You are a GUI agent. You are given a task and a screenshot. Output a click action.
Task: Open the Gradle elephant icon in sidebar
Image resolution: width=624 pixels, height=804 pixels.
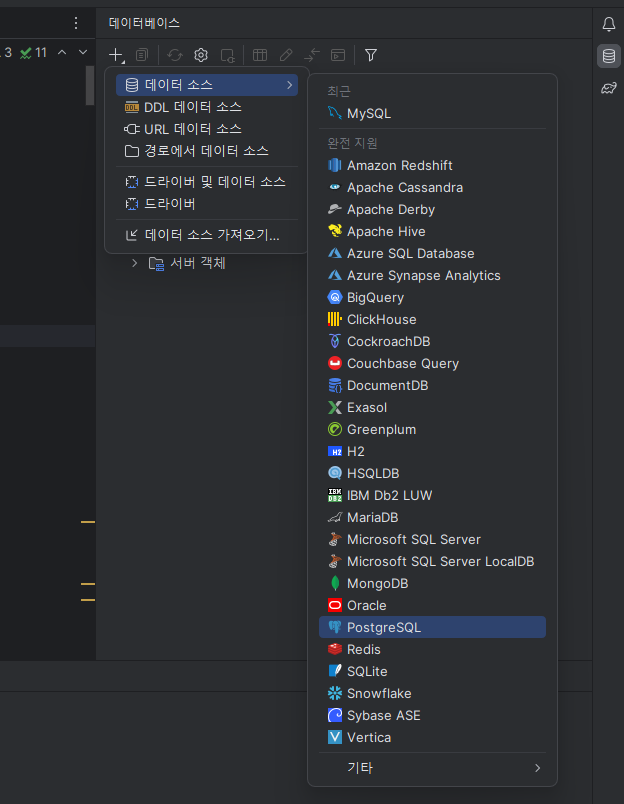[x=609, y=88]
